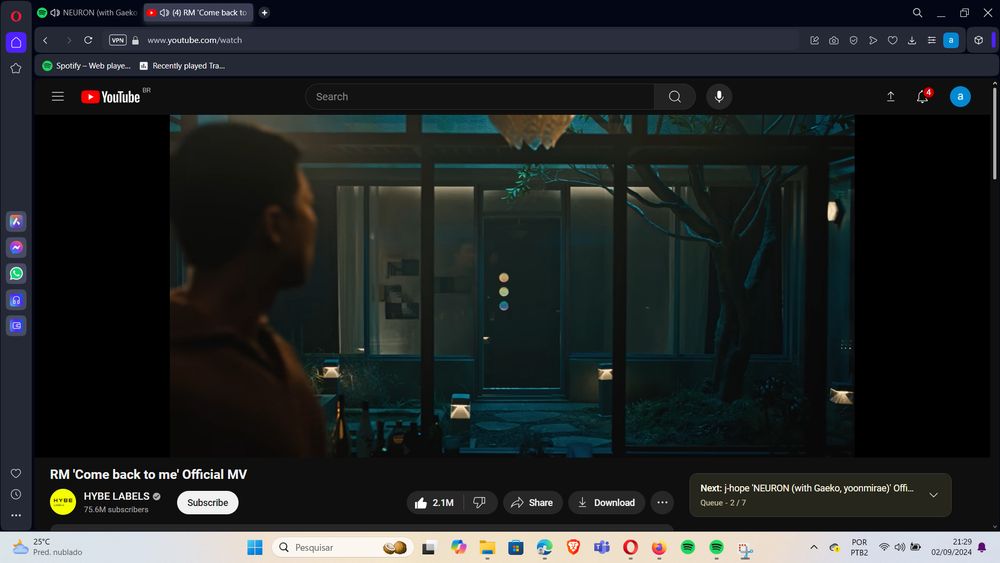
Task: Go to YouTube home via the logo
Action: (x=110, y=97)
